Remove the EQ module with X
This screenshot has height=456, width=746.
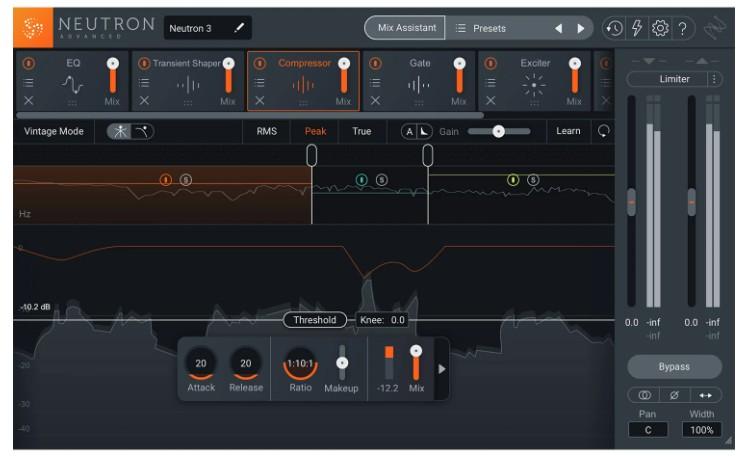(29, 100)
